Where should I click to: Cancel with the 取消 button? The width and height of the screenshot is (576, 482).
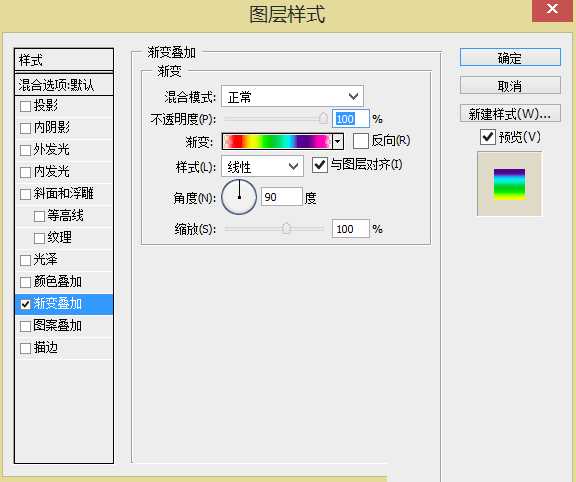click(x=510, y=86)
